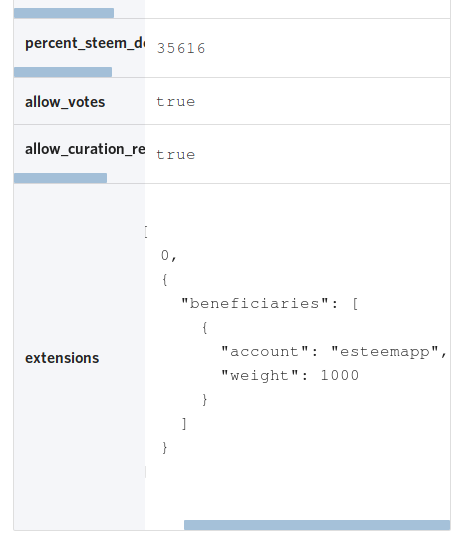Click the weight value 1000

340,375
